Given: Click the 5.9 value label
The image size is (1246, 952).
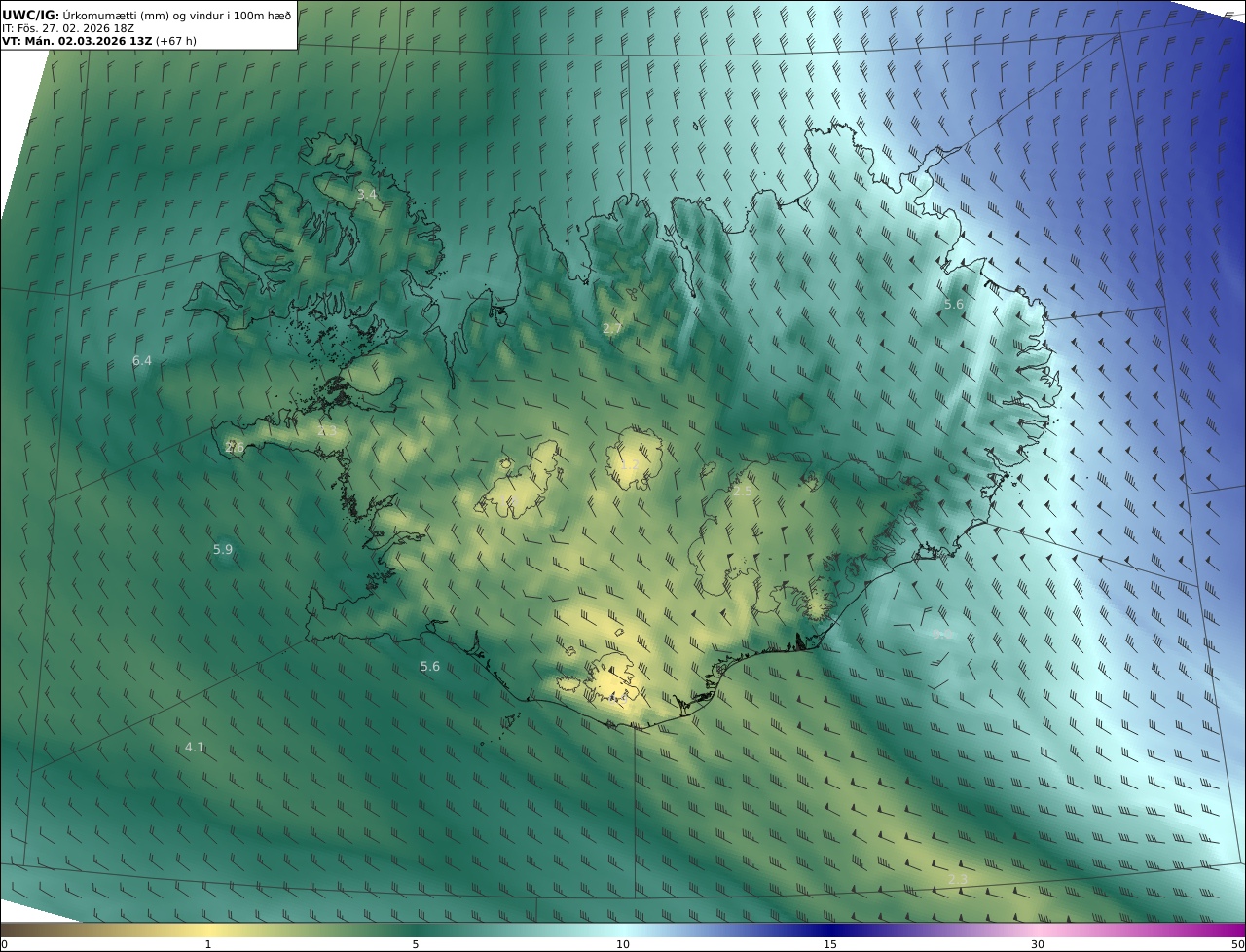Looking at the screenshot, I should pyautogui.click(x=223, y=549).
